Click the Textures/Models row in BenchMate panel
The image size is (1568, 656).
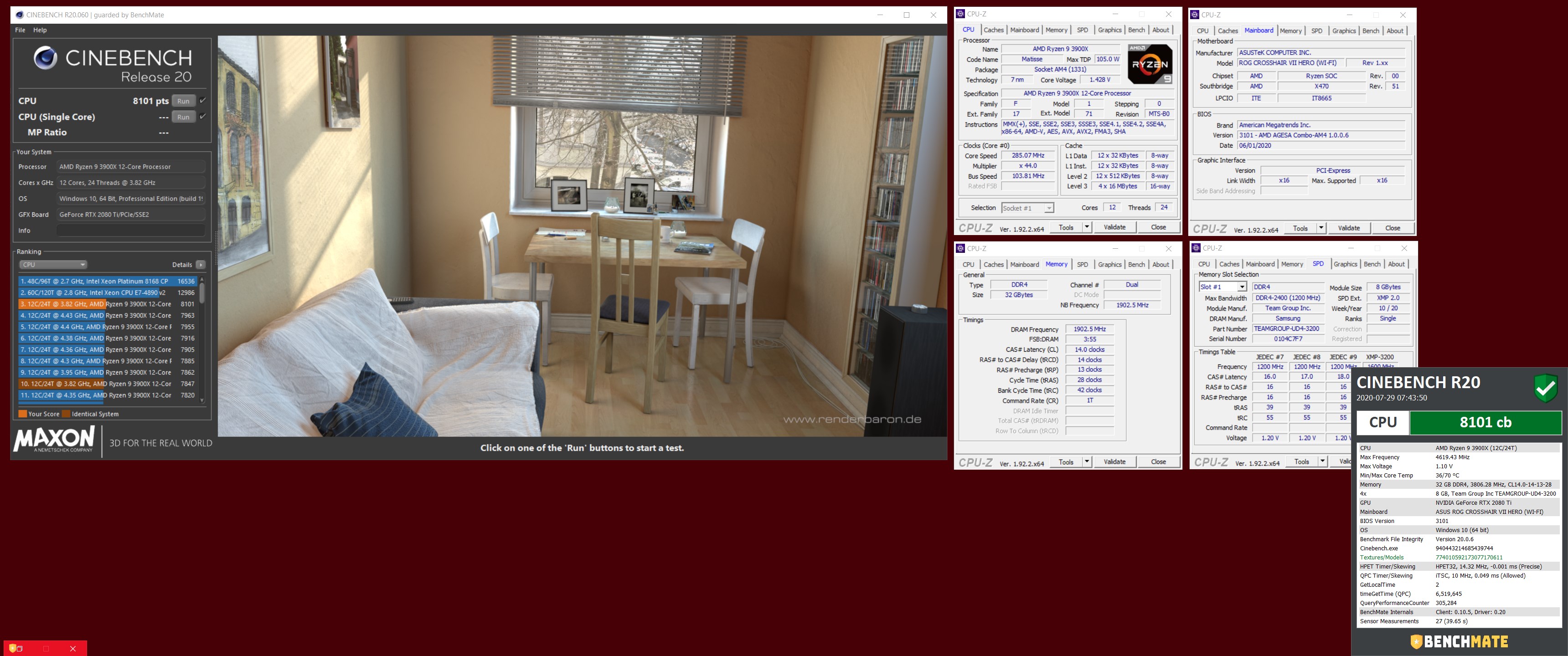click(1459, 558)
